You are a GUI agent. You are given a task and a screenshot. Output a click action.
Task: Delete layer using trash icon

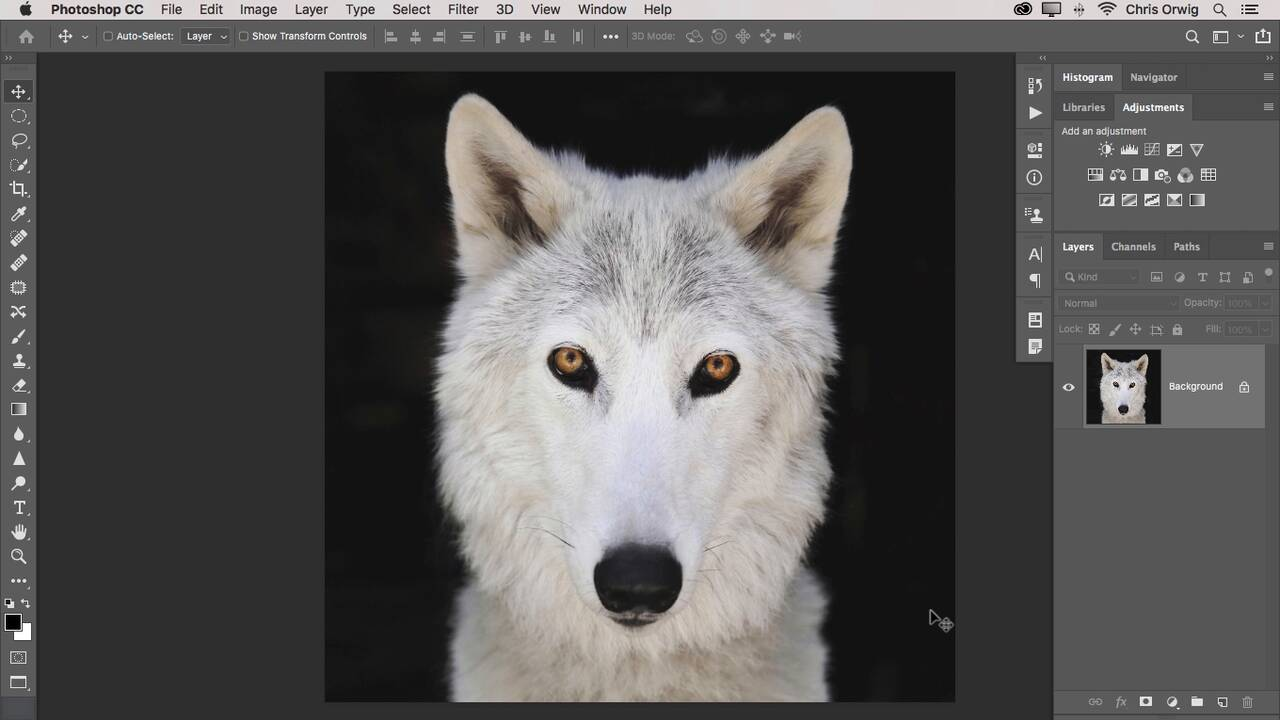pyautogui.click(x=1247, y=702)
